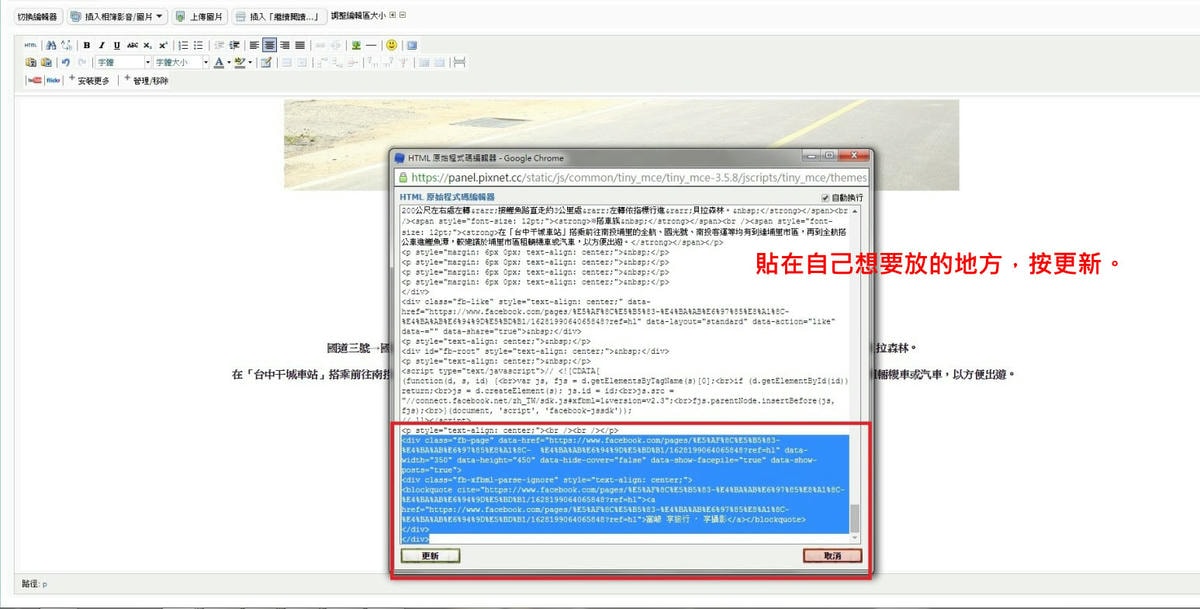Align text to the left
1200x609 pixels.
pyautogui.click(x=254, y=45)
